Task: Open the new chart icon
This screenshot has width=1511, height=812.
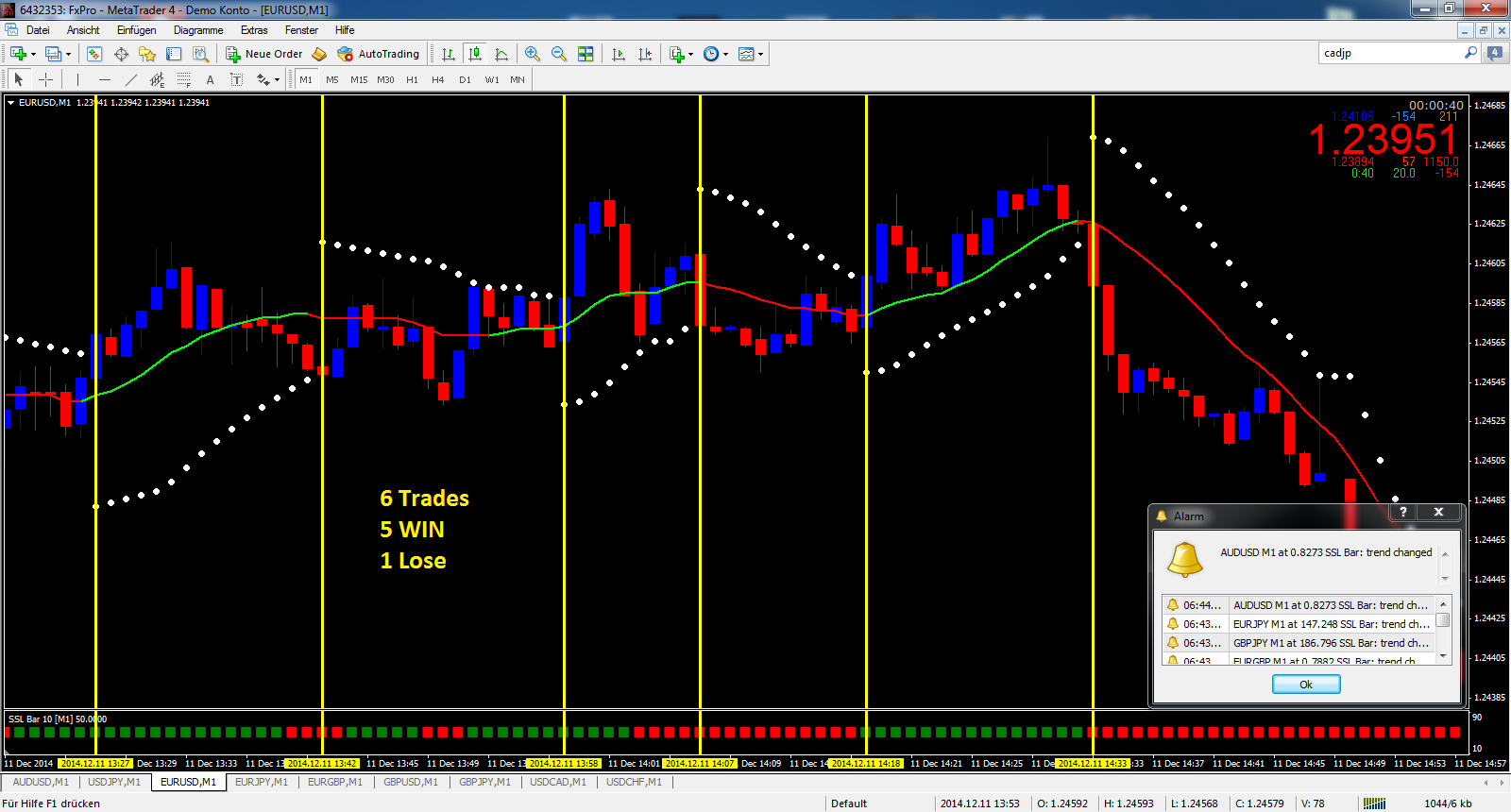Action: [18, 54]
